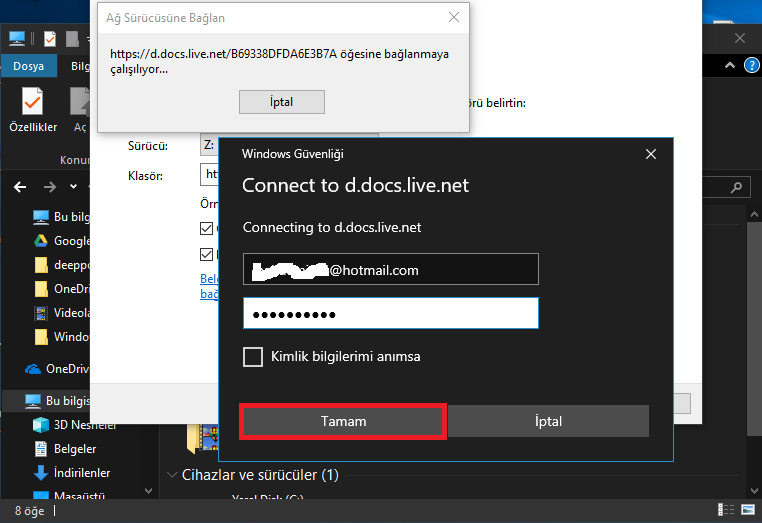
Task: Select the yellow deepp folder in quick access
Action: 61,265
